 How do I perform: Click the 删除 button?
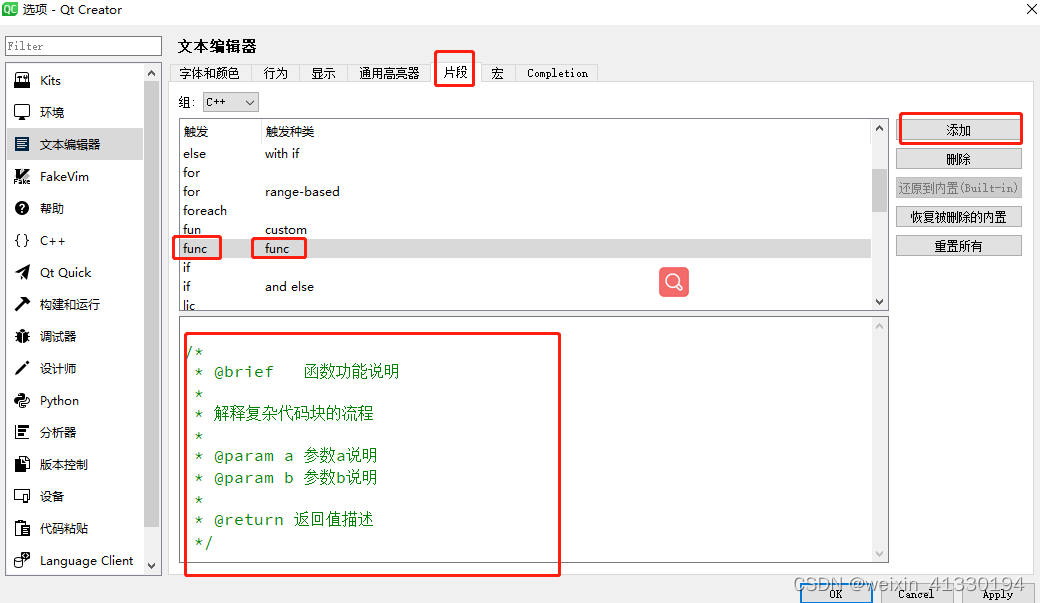(958, 159)
